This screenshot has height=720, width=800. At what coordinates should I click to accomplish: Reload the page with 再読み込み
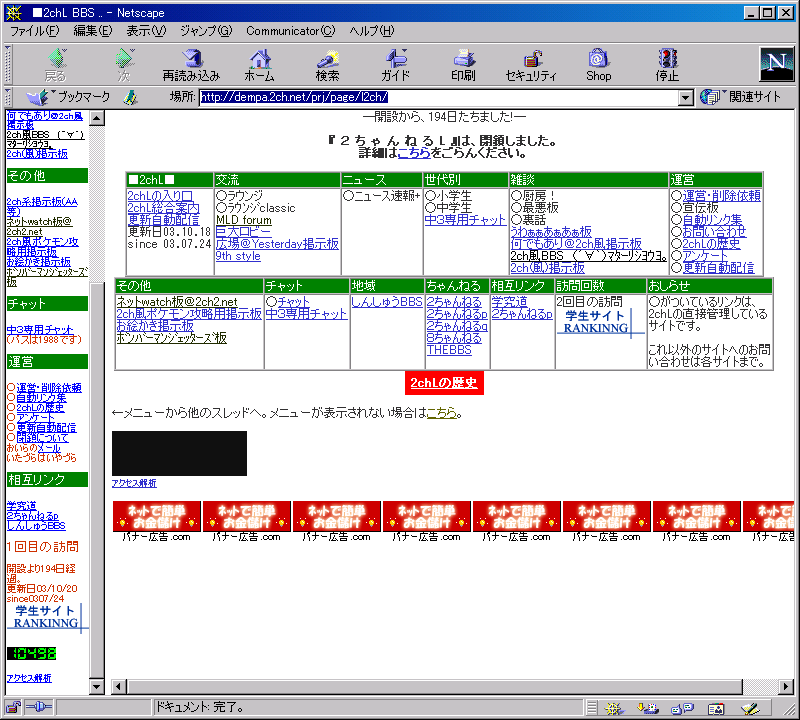coord(191,64)
